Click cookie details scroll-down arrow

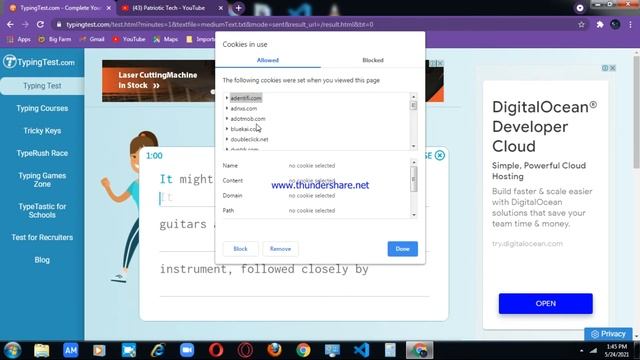point(413,215)
